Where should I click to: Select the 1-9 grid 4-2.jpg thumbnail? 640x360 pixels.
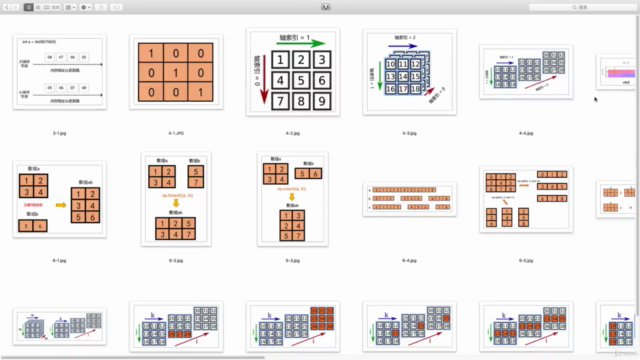point(293,72)
